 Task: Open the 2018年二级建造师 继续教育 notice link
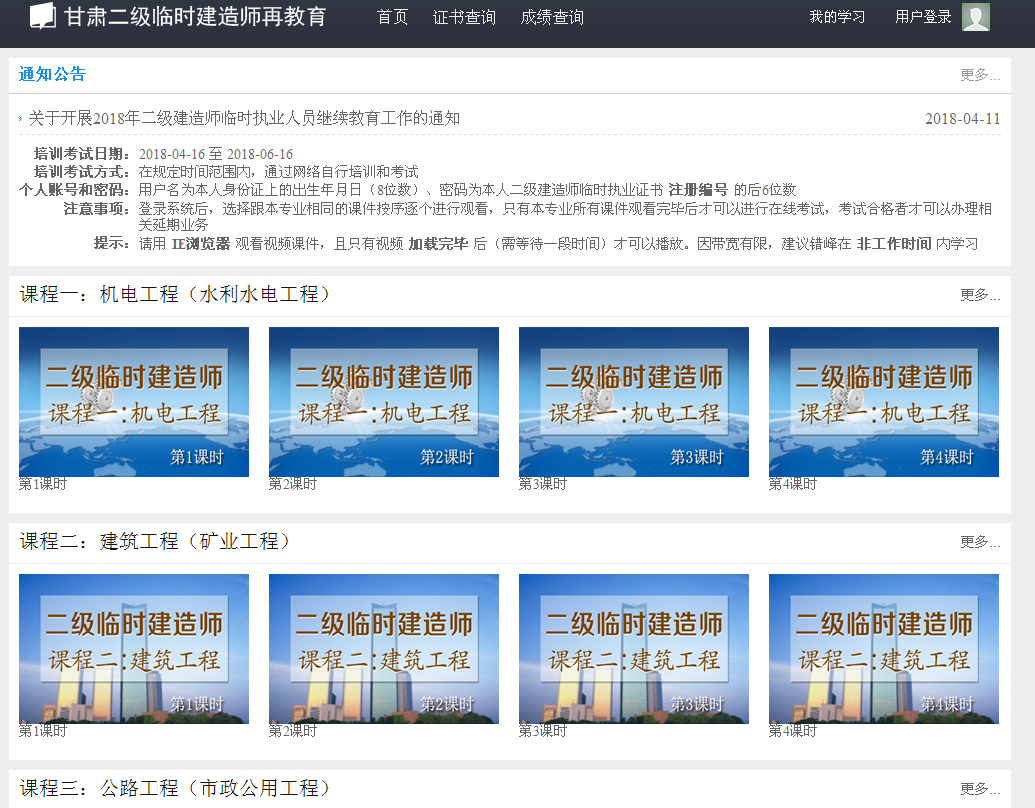[x=244, y=118]
